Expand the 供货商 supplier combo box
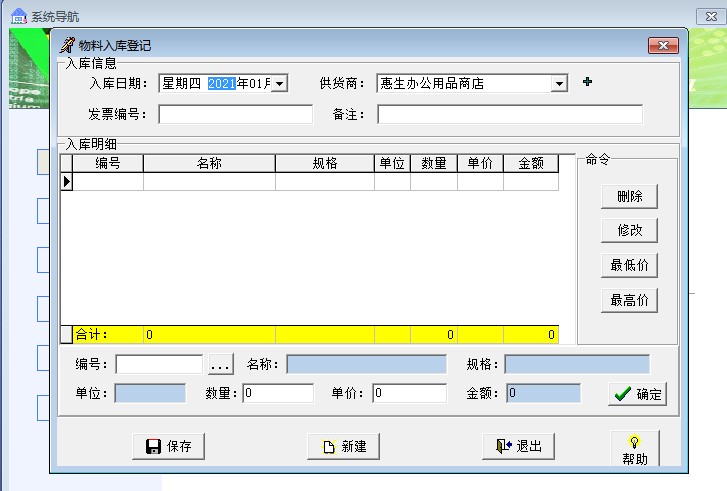Screen dimensions: 727x491 pos(559,83)
